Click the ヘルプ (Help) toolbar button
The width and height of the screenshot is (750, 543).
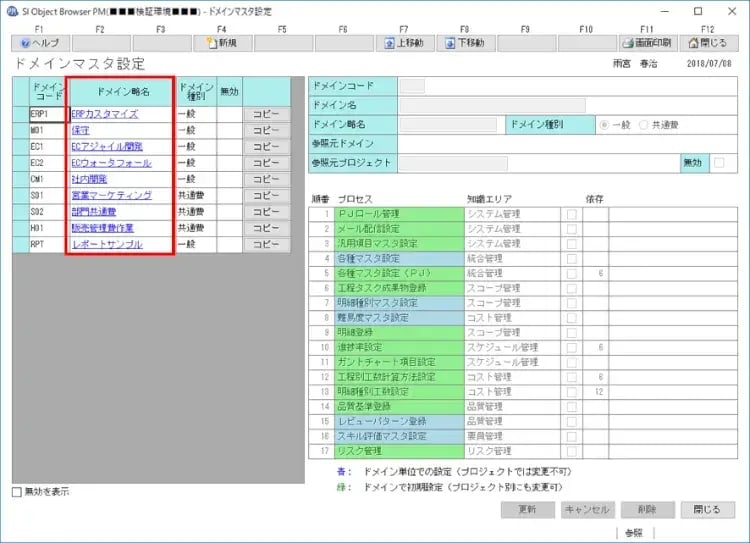click(39, 44)
